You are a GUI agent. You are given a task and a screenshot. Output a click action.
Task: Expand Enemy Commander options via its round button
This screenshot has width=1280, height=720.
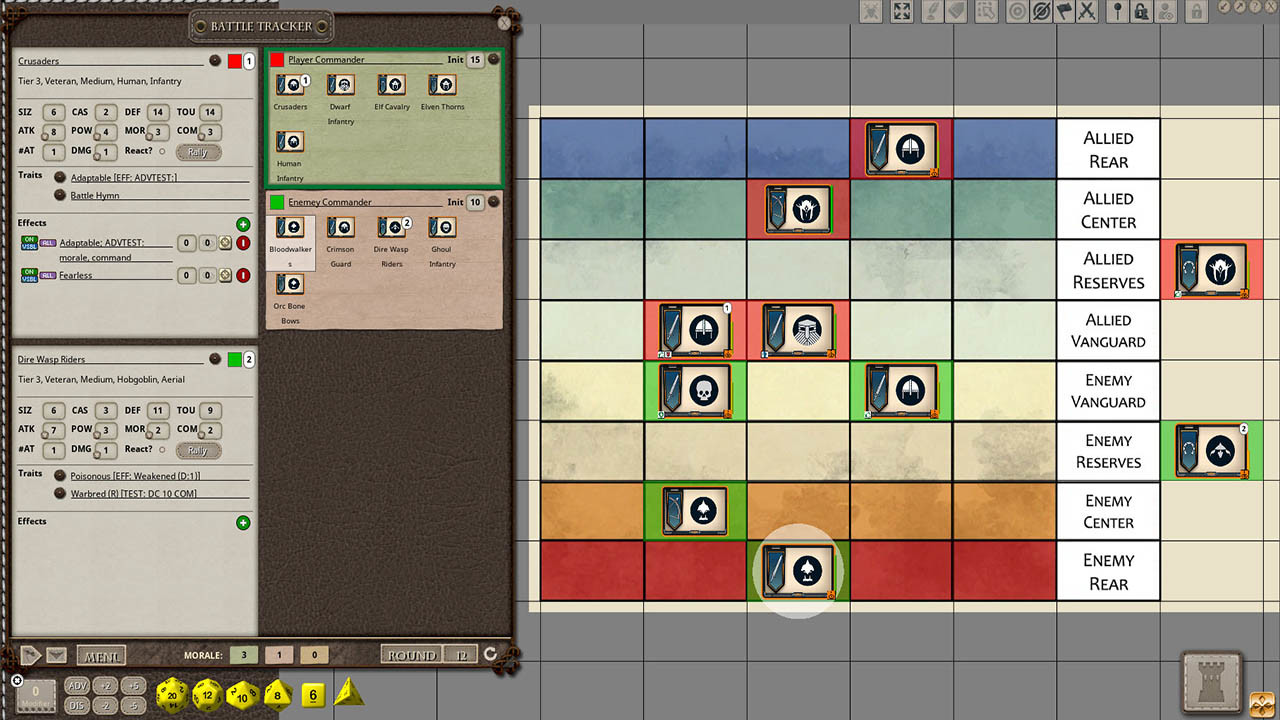pos(492,201)
